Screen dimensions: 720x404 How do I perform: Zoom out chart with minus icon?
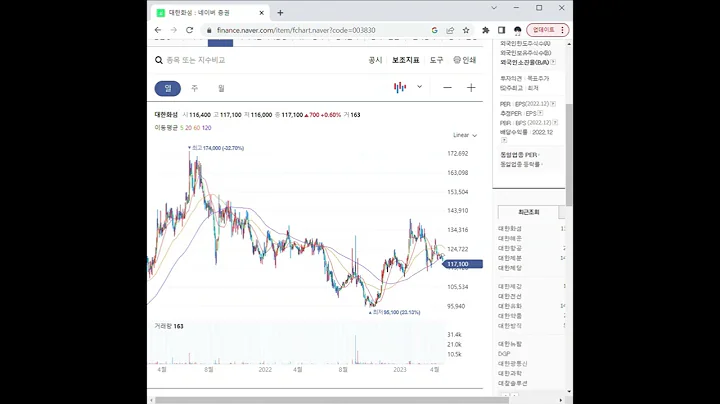pos(447,88)
